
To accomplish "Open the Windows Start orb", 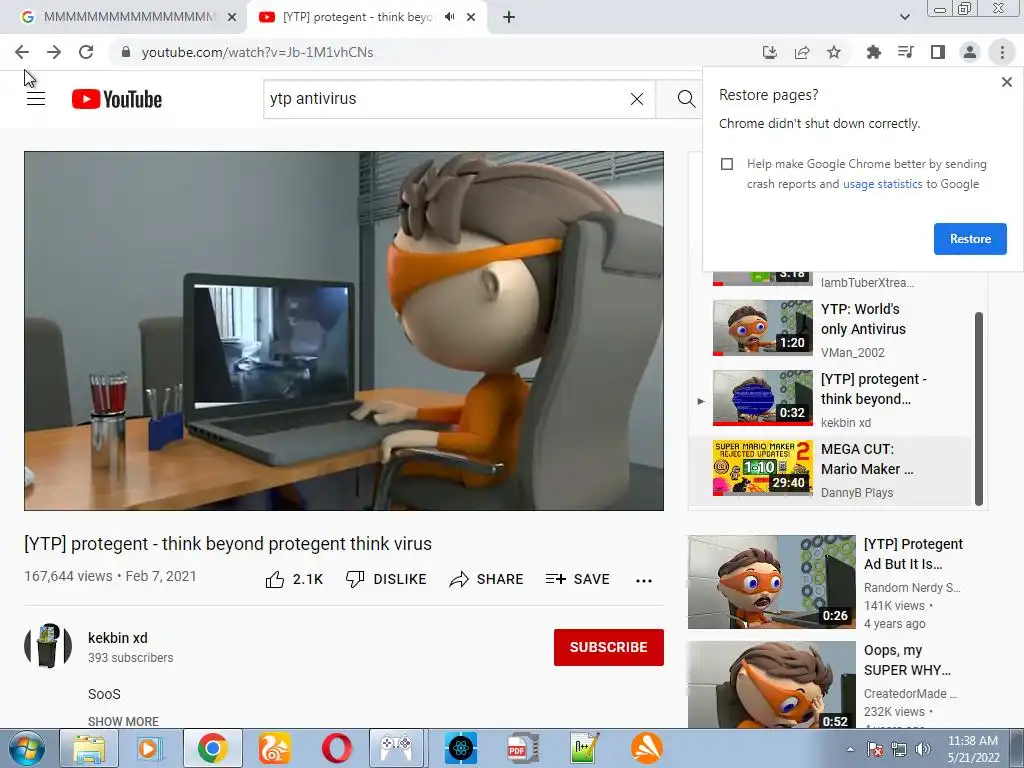I will [x=27, y=748].
